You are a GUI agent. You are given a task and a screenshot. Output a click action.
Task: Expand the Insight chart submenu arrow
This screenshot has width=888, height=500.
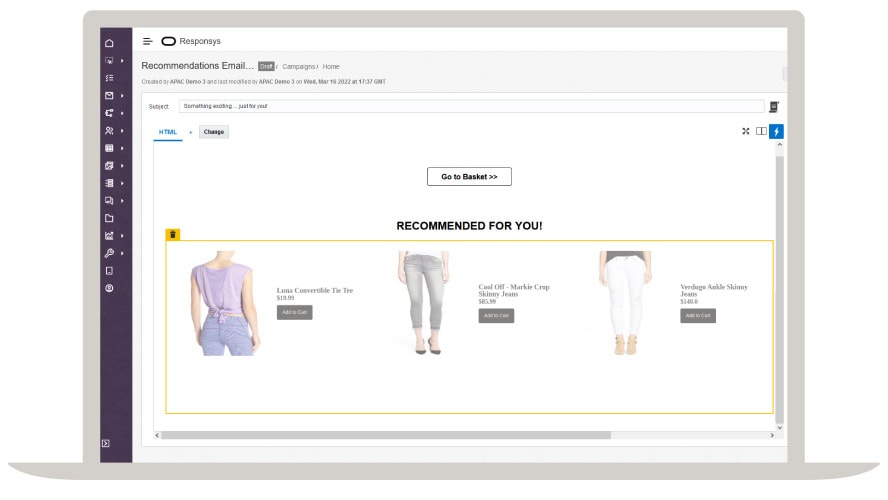point(122,236)
